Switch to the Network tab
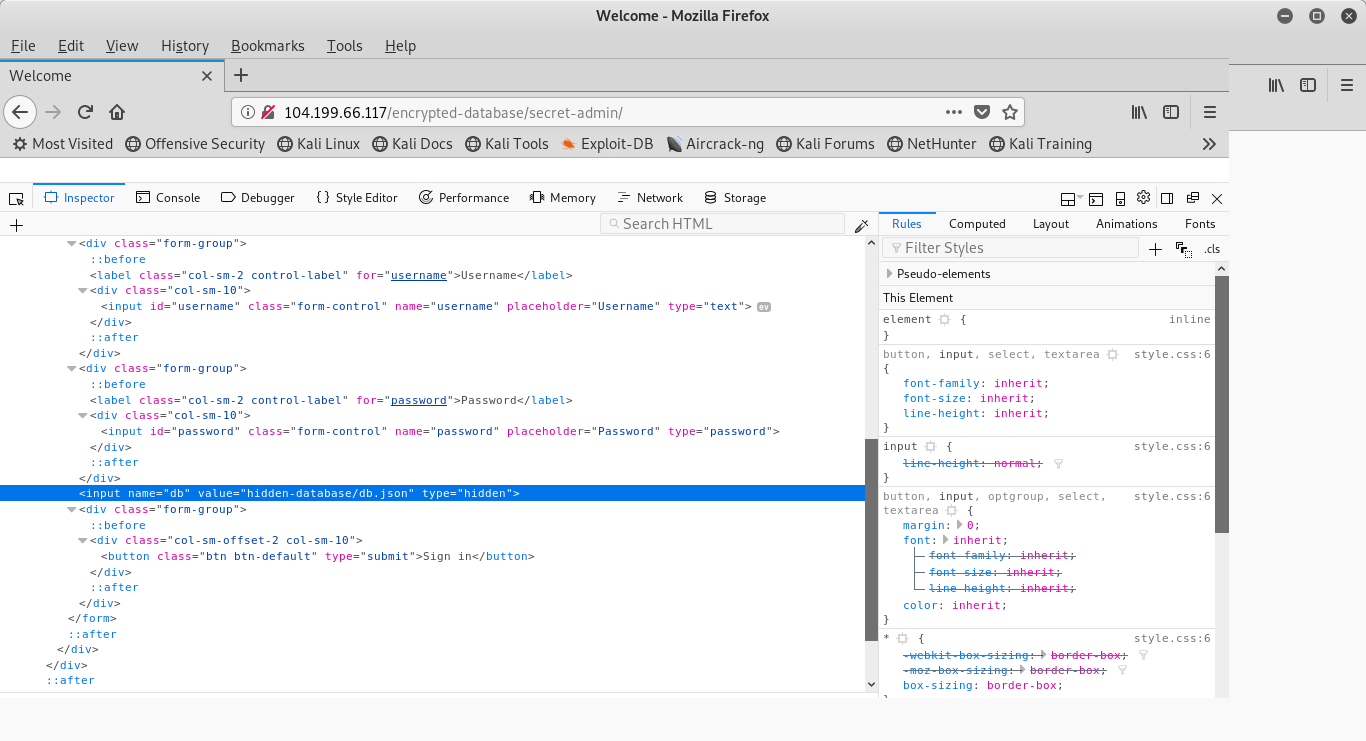Viewport: 1366px width, 741px height. coord(650,198)
